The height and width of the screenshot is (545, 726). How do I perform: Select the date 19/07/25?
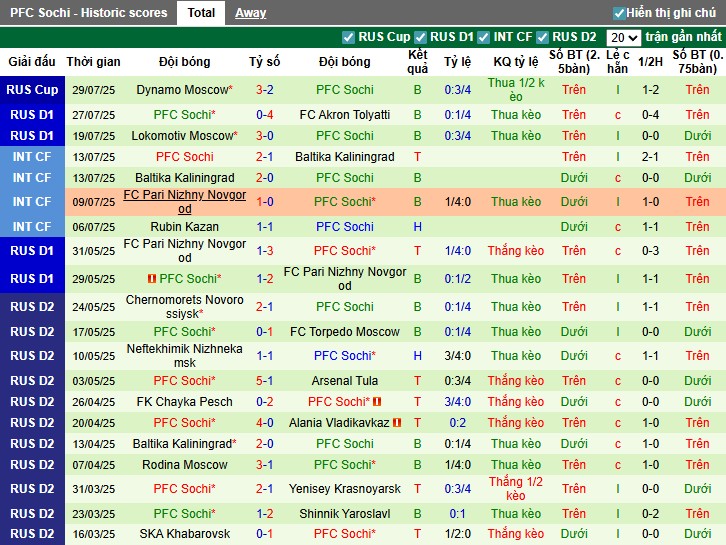pos(94,136)
